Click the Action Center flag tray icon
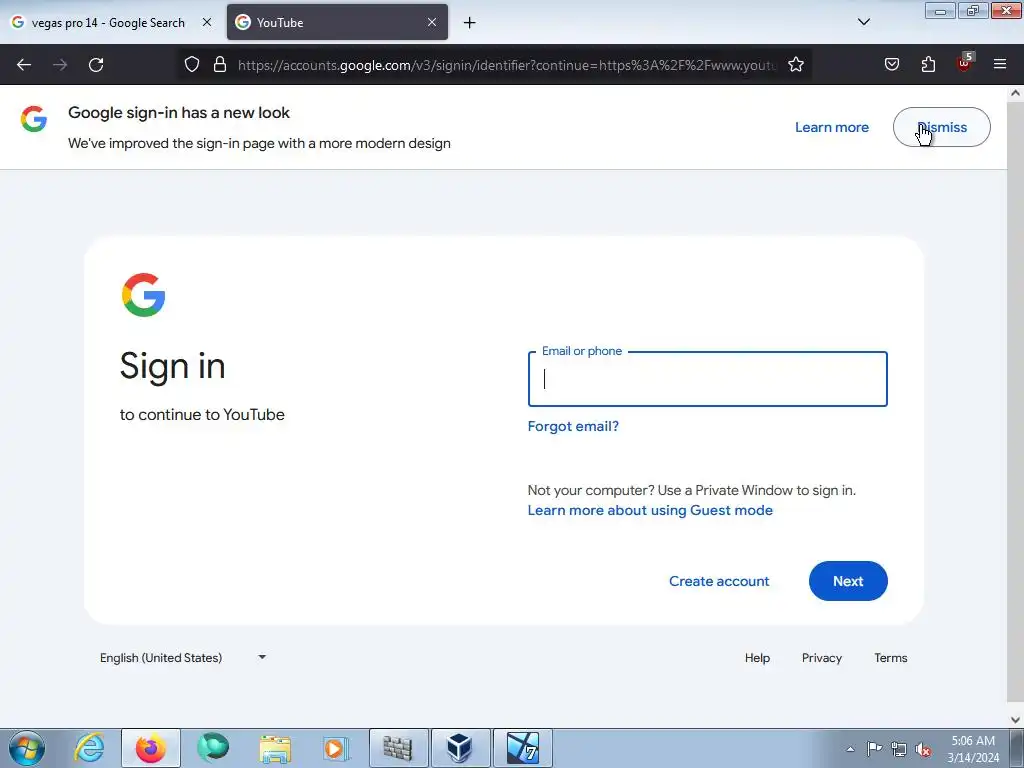 (x=874, y=749)
